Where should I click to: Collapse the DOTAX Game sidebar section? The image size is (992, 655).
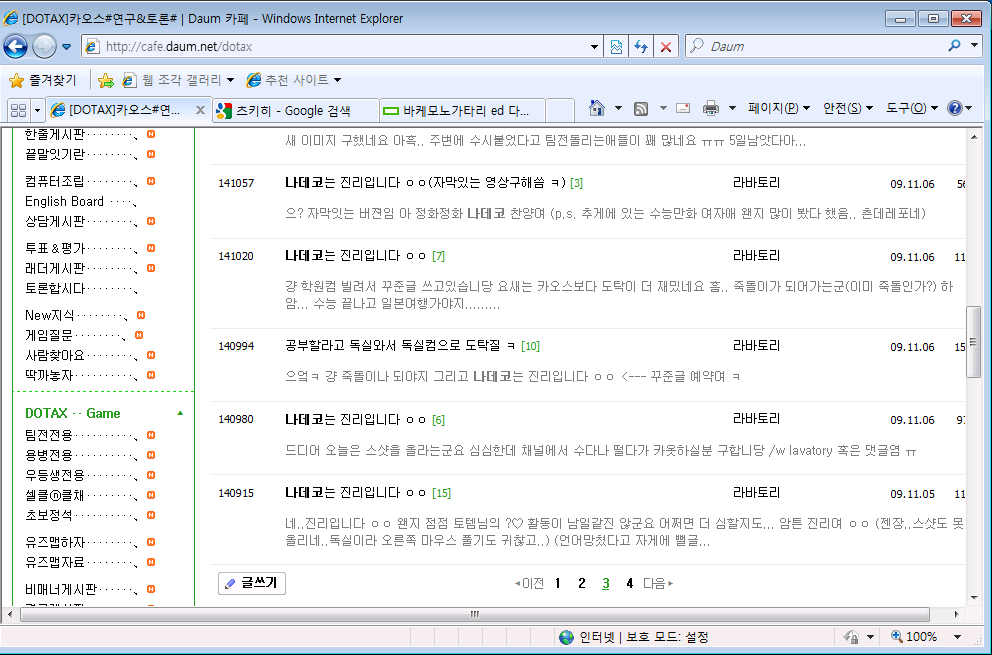(x=180, y=413)
